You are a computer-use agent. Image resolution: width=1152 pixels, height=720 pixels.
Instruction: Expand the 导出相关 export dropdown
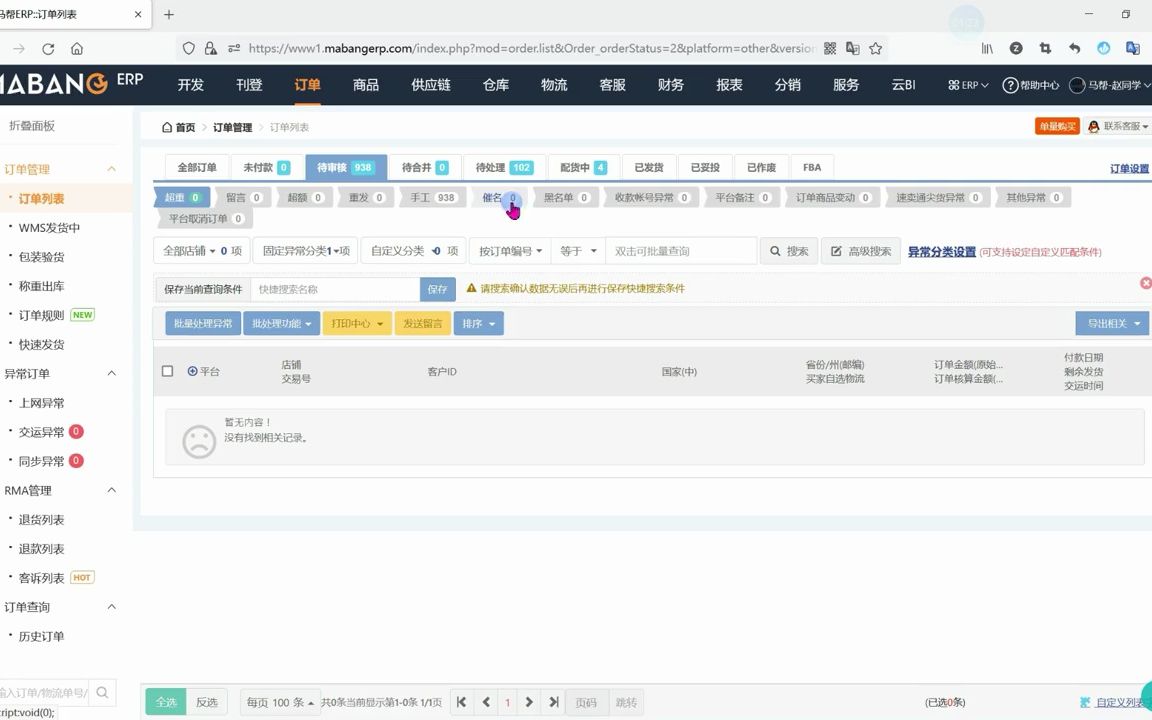coord(1110,323)
